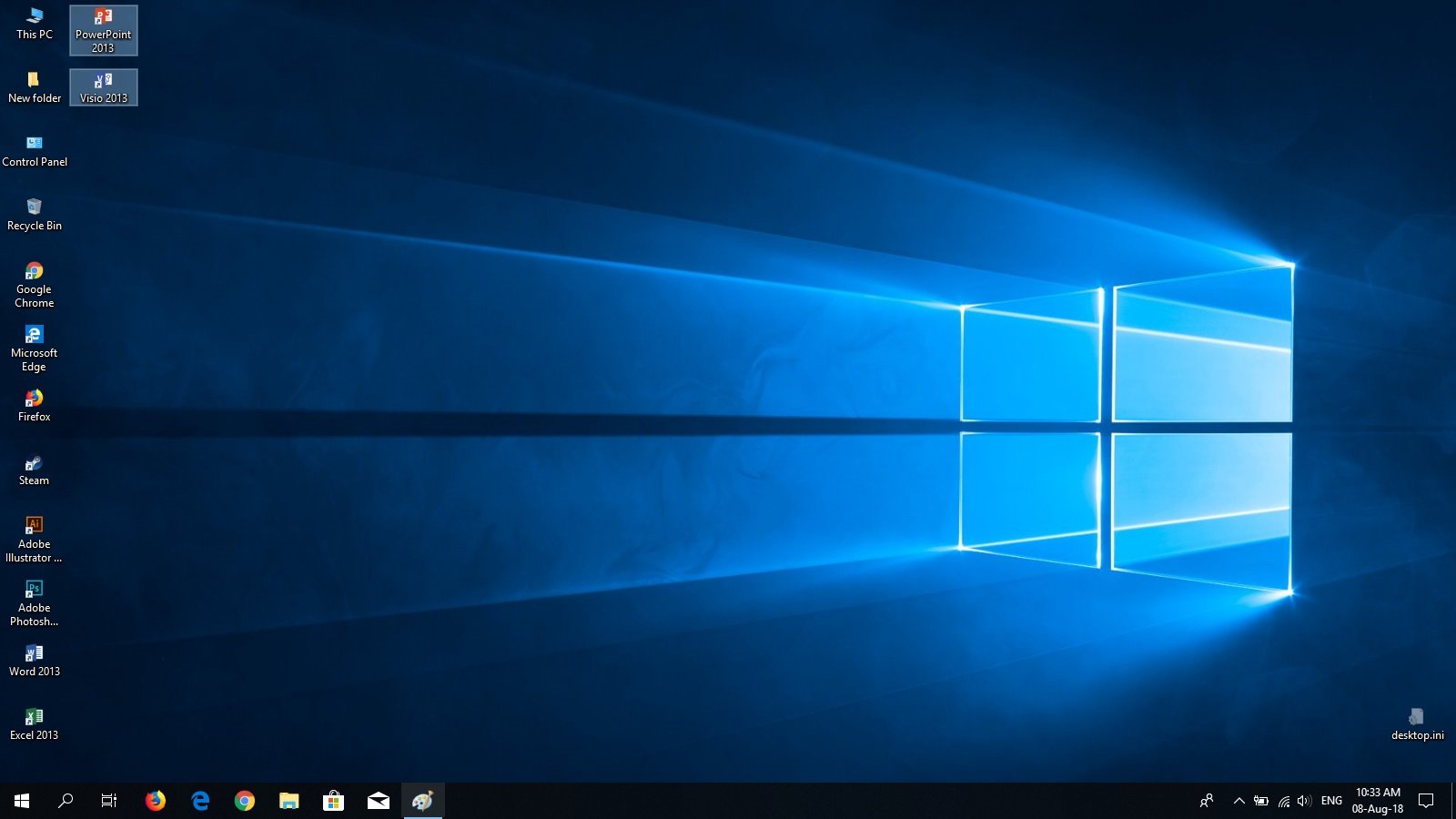Select the Excel 2013 shortcut

[x=34, y=723]
